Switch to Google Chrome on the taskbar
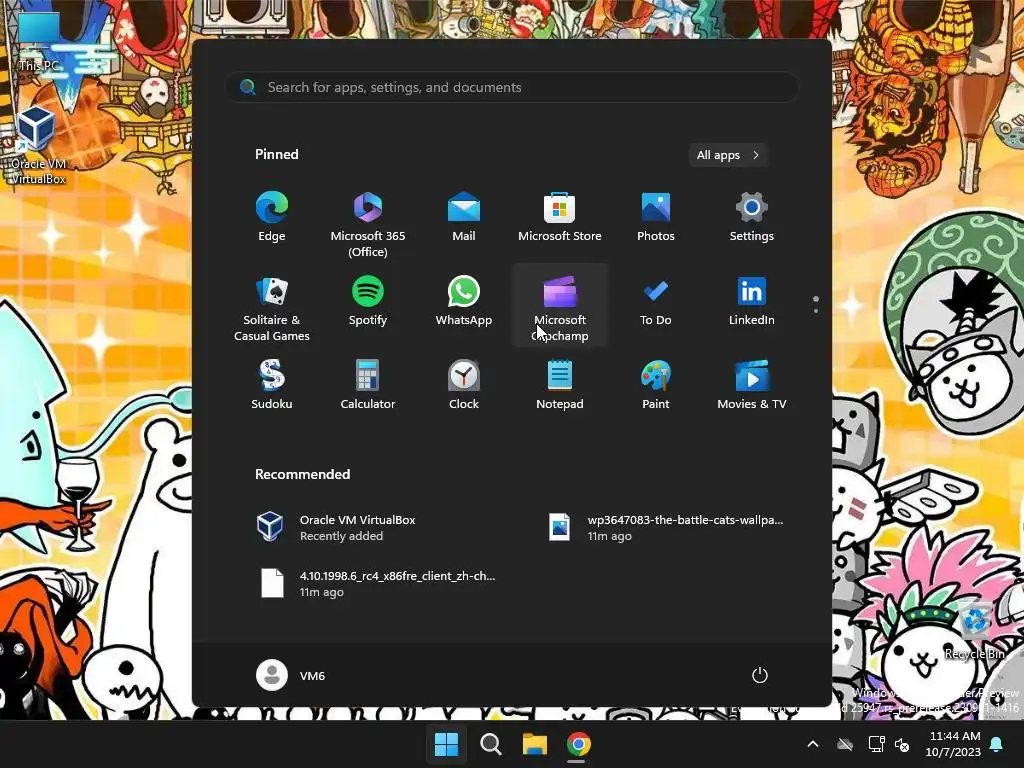 tap(579, 744)
